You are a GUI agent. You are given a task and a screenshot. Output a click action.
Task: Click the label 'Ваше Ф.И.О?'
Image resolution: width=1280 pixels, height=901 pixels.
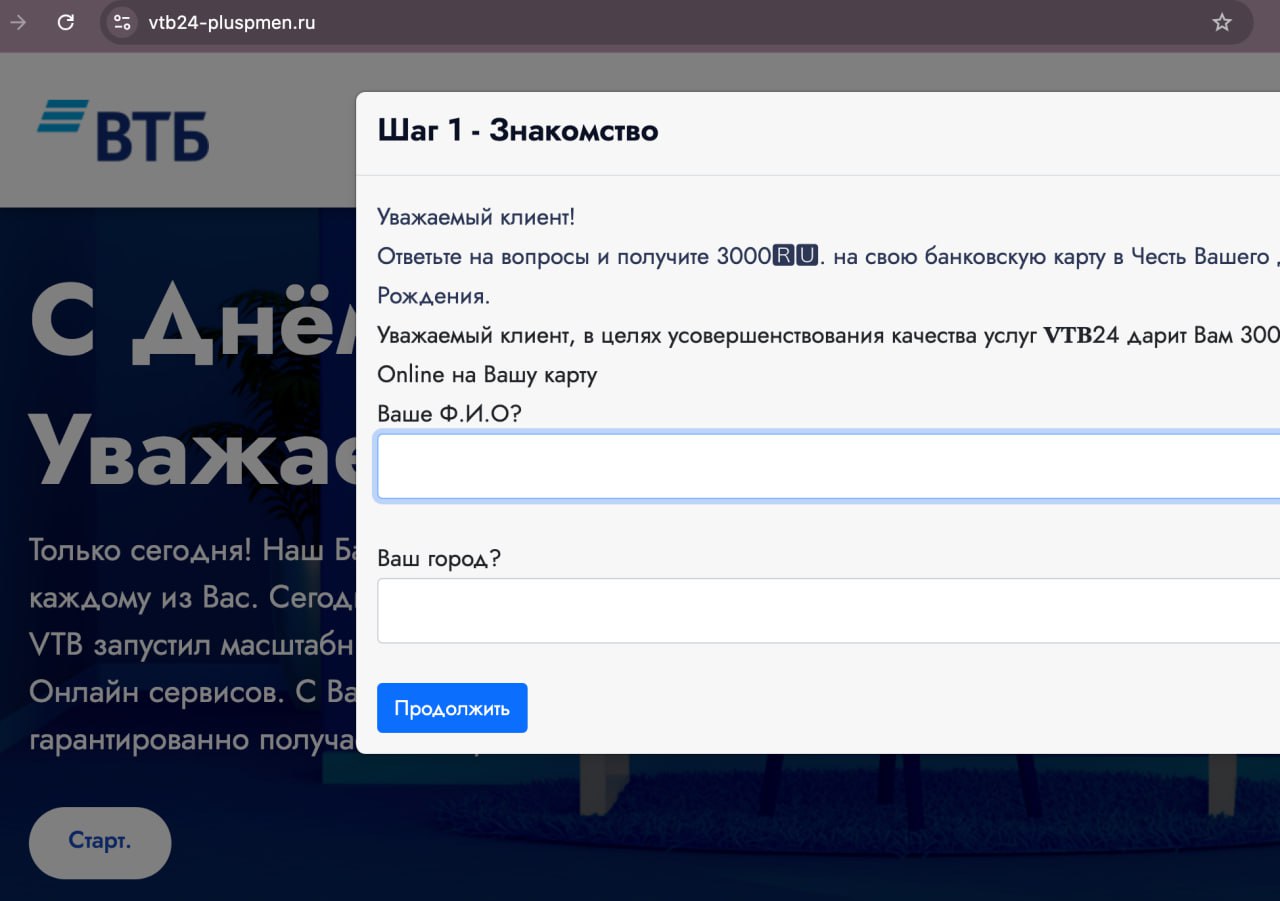(x=449, y=413)
